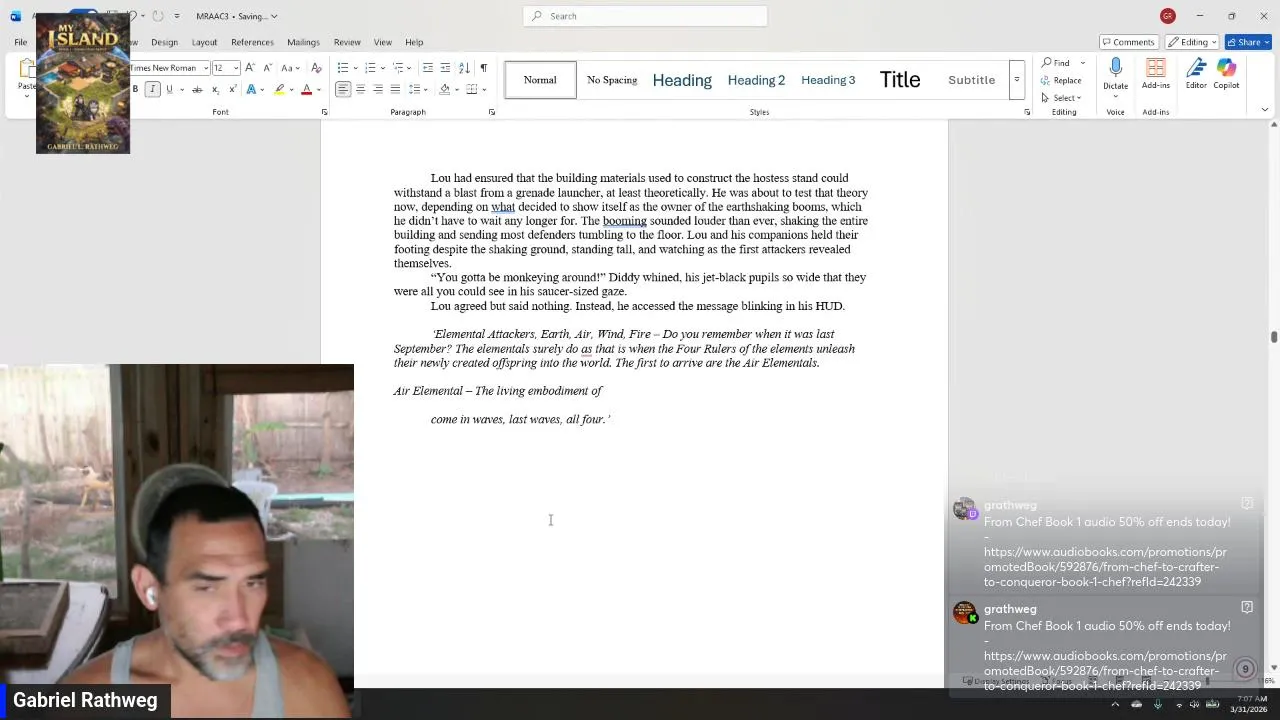Open the Multilevel List icon
1280x720 pixels.
[x=397, y=68]
